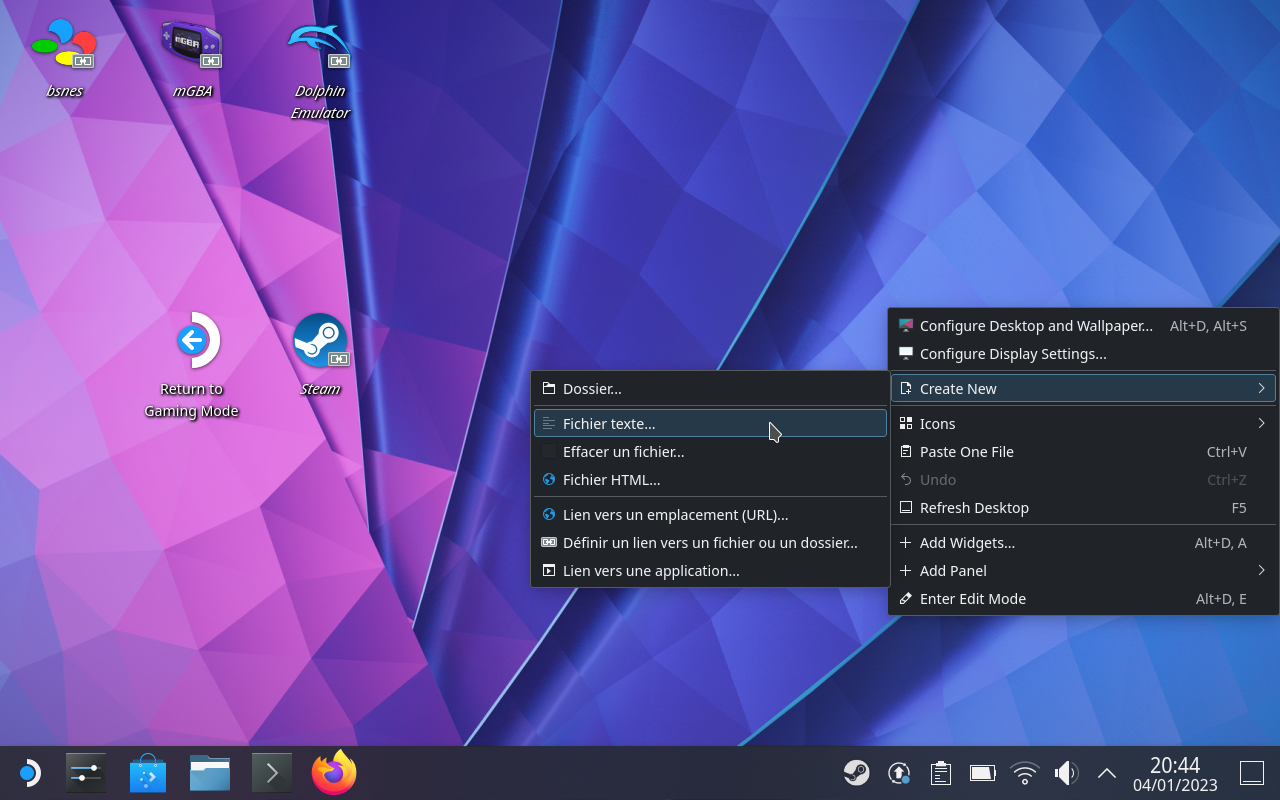Click the Show Desktop button in the panel
The height and width of the screenshot is (800, 1280).
[1252, 773]
